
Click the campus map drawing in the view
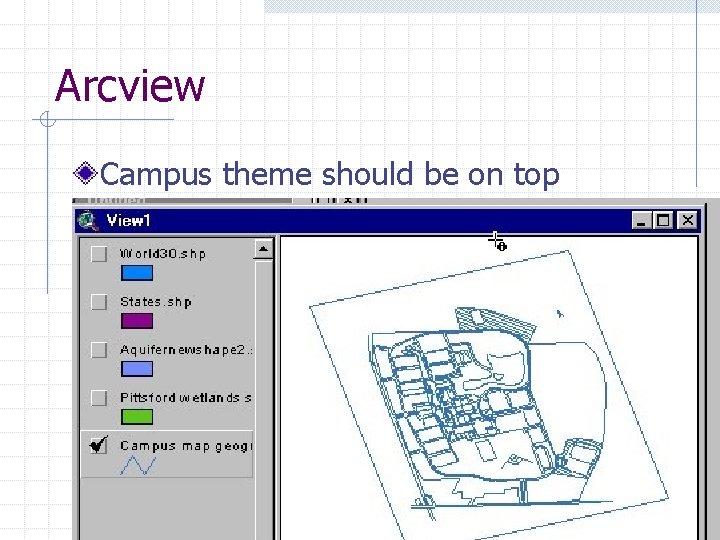tap(488, 395)
